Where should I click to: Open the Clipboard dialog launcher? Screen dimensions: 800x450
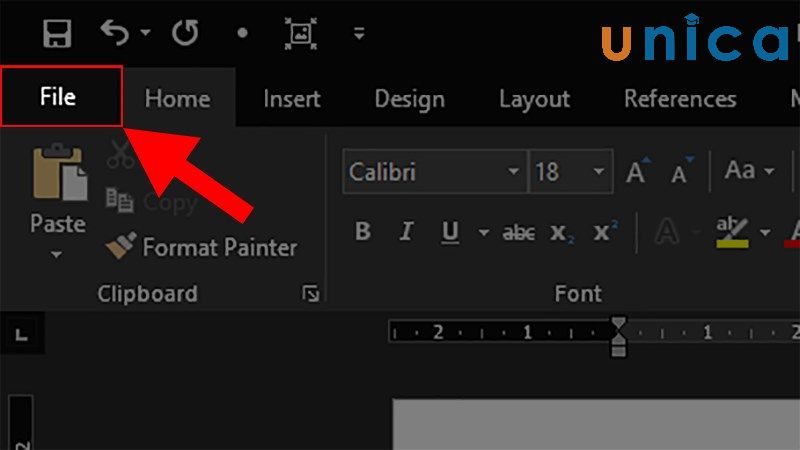[x=311, y=293]
